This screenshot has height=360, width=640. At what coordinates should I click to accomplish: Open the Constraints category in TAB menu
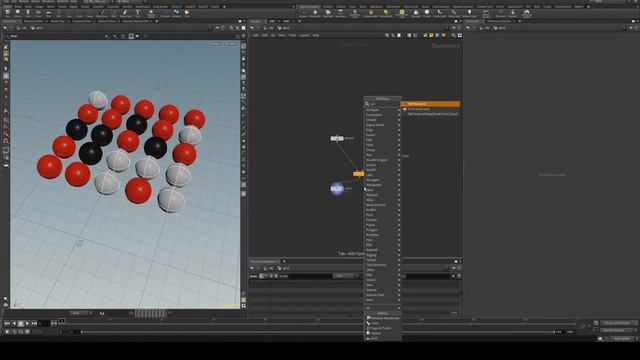click(382, 115)
